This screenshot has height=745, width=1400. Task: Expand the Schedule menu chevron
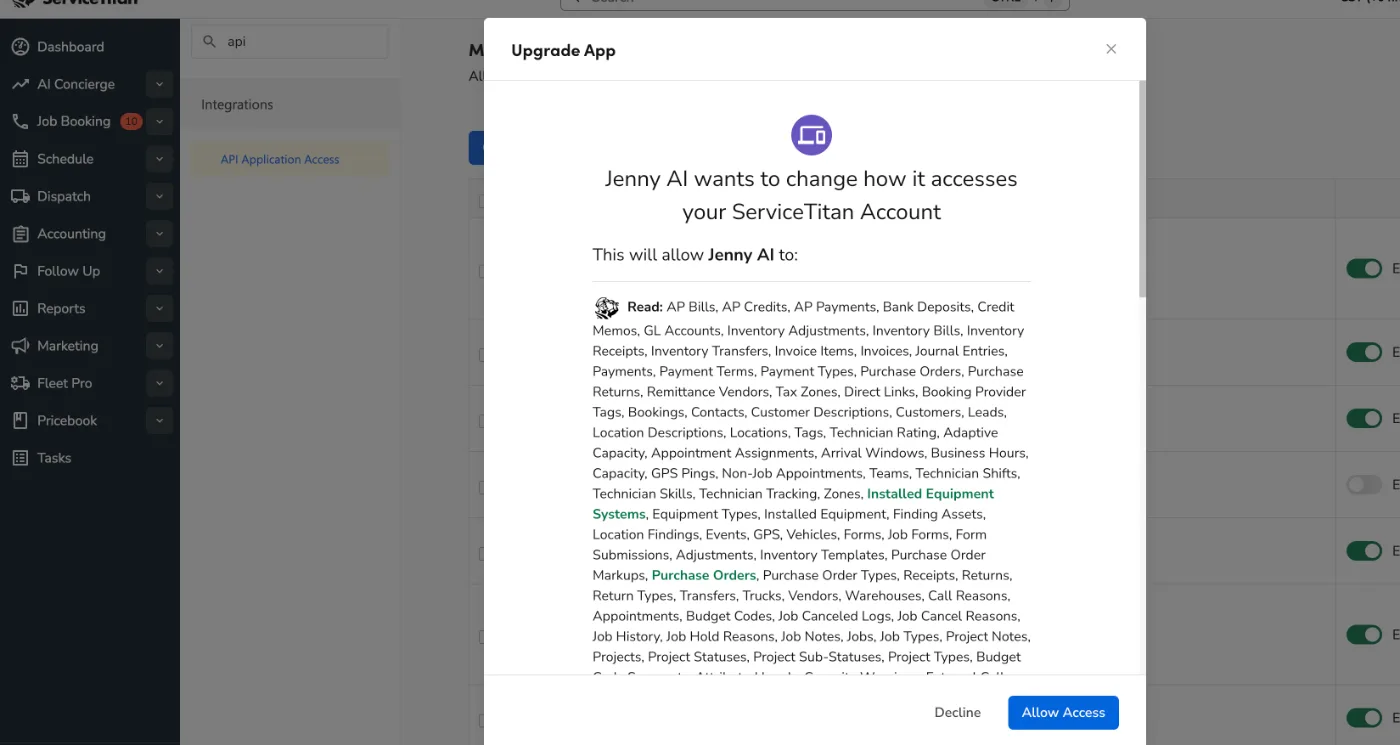point(159,159)
